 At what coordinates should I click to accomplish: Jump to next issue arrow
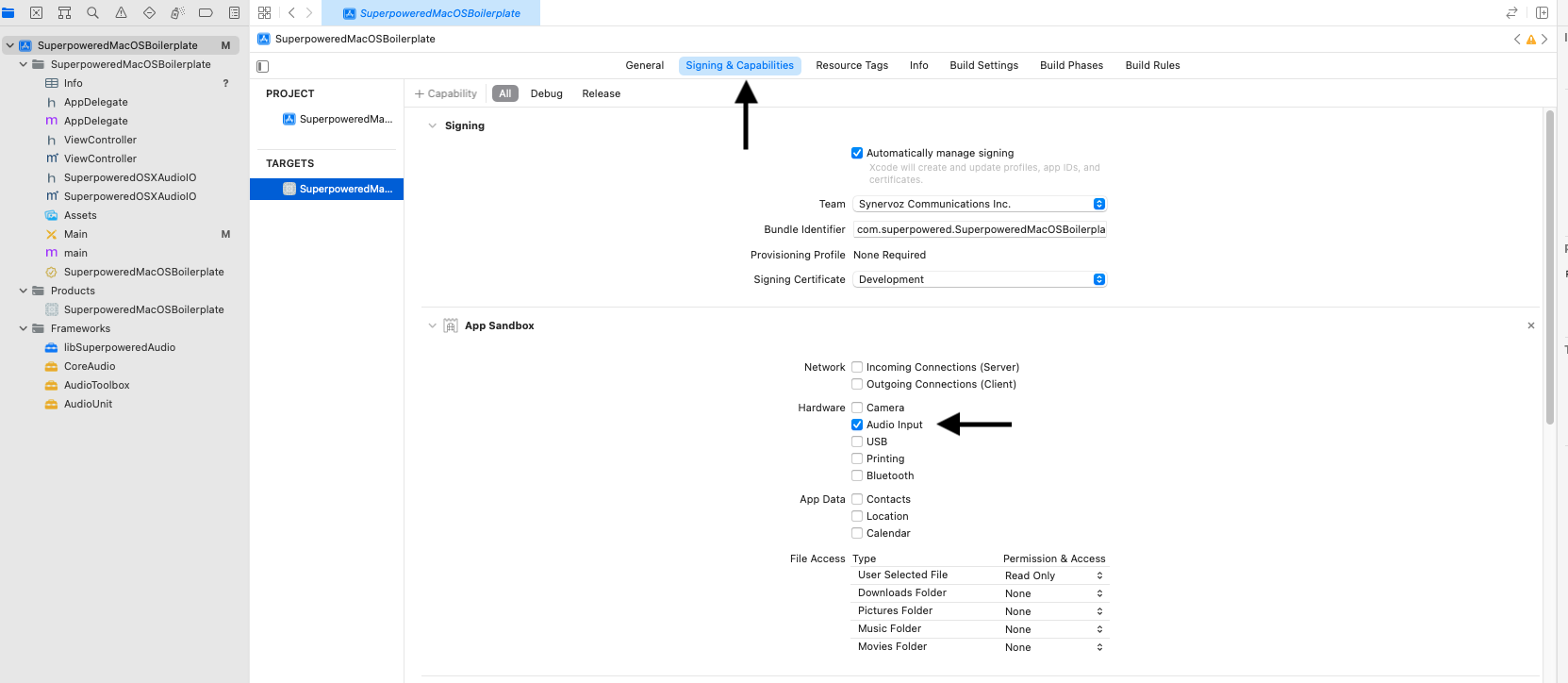(1544, 40)
